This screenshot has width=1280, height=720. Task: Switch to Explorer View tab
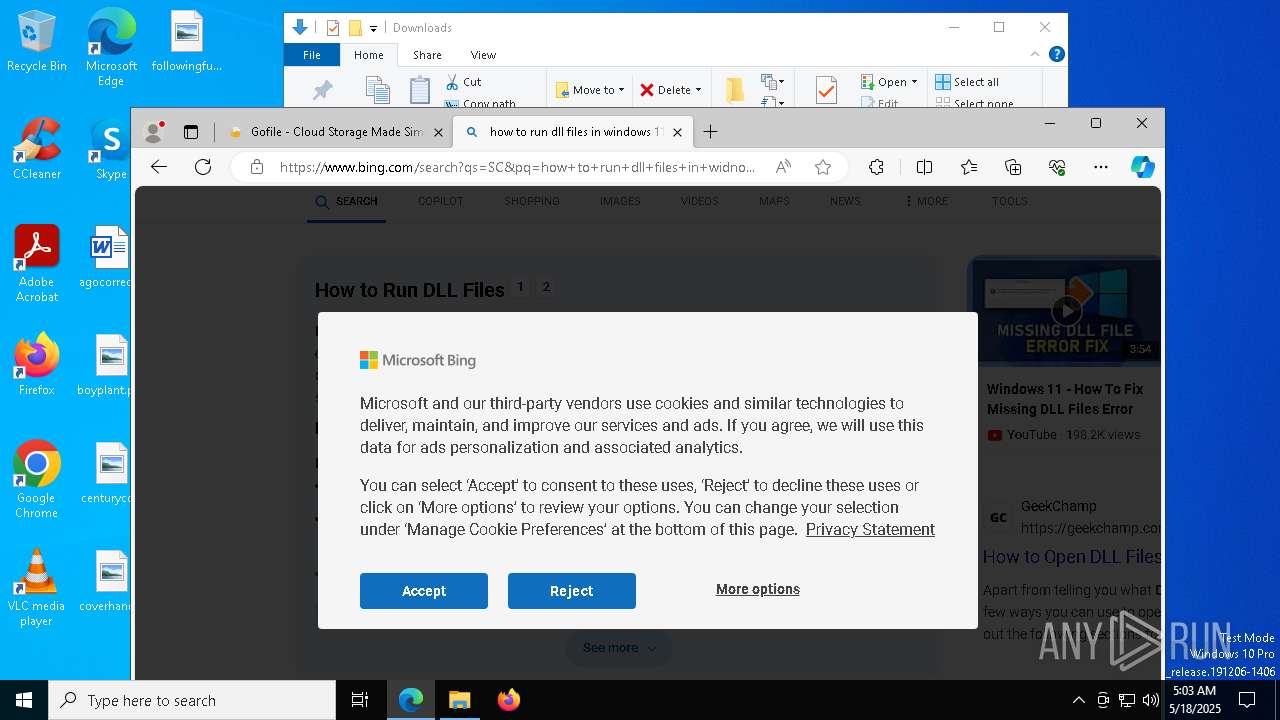click(483, 55)
